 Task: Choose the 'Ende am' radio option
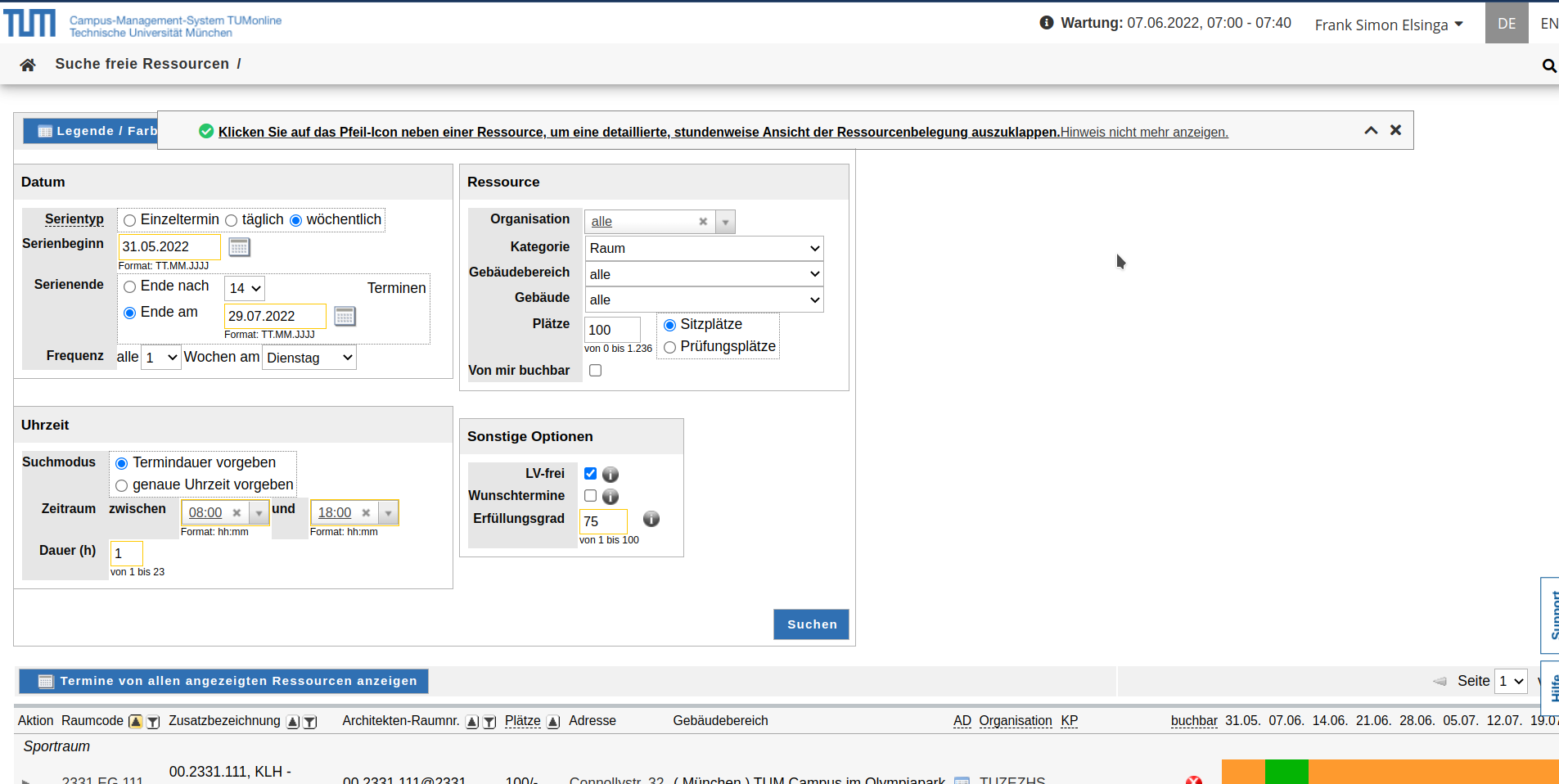pyautogui.click(x=129, y=313)
